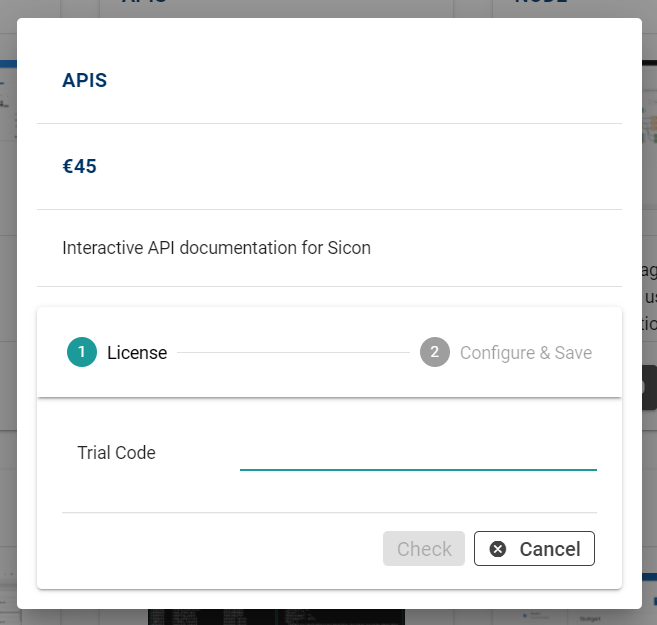
Task: Click the step 2 circle icon
Action: (x=435, y=352)
